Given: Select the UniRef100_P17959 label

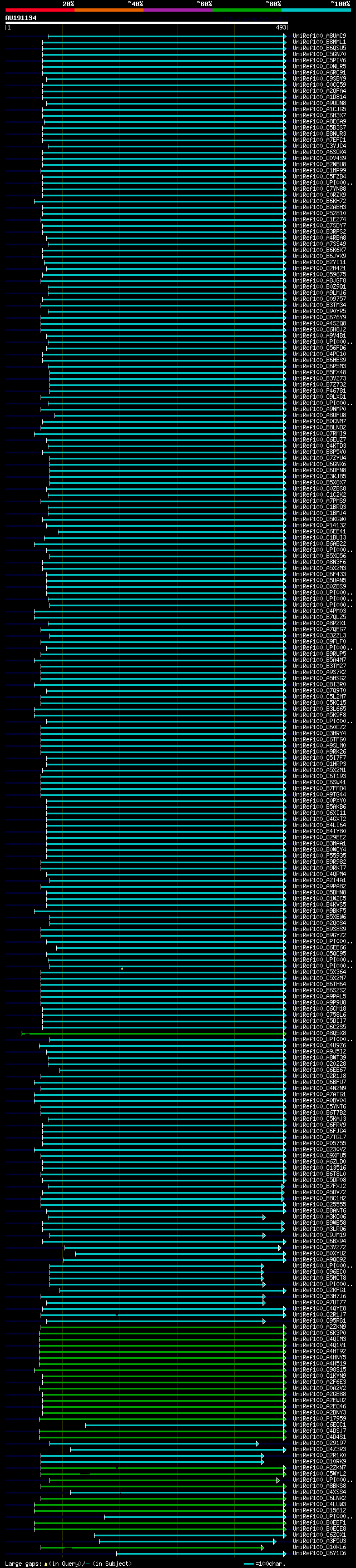Looking at the screenshot, I should coord(319,1418).
